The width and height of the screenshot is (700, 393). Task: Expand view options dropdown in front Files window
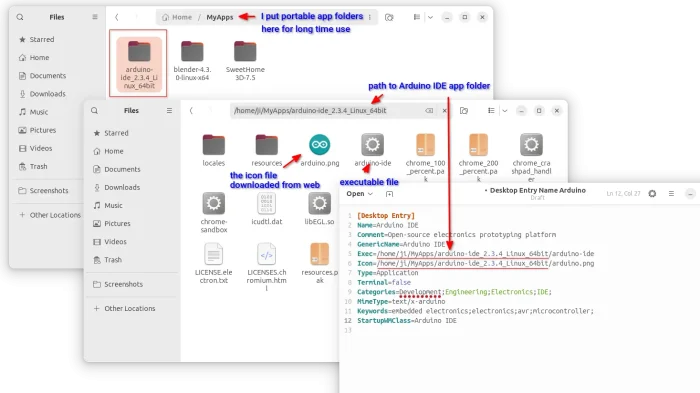pos(505,110)
